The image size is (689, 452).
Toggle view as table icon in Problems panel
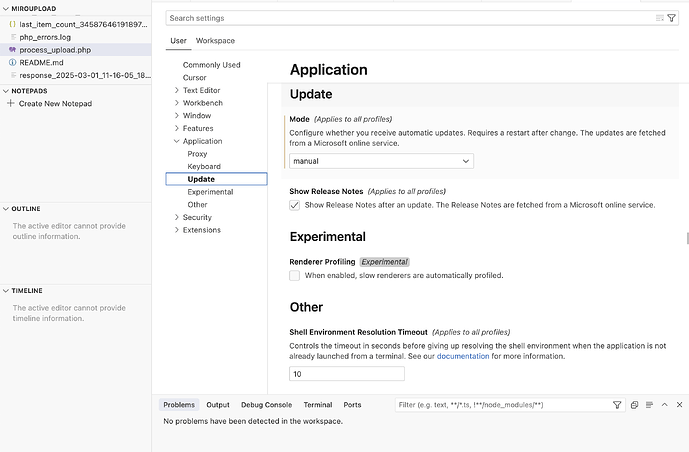click(648, 405)
